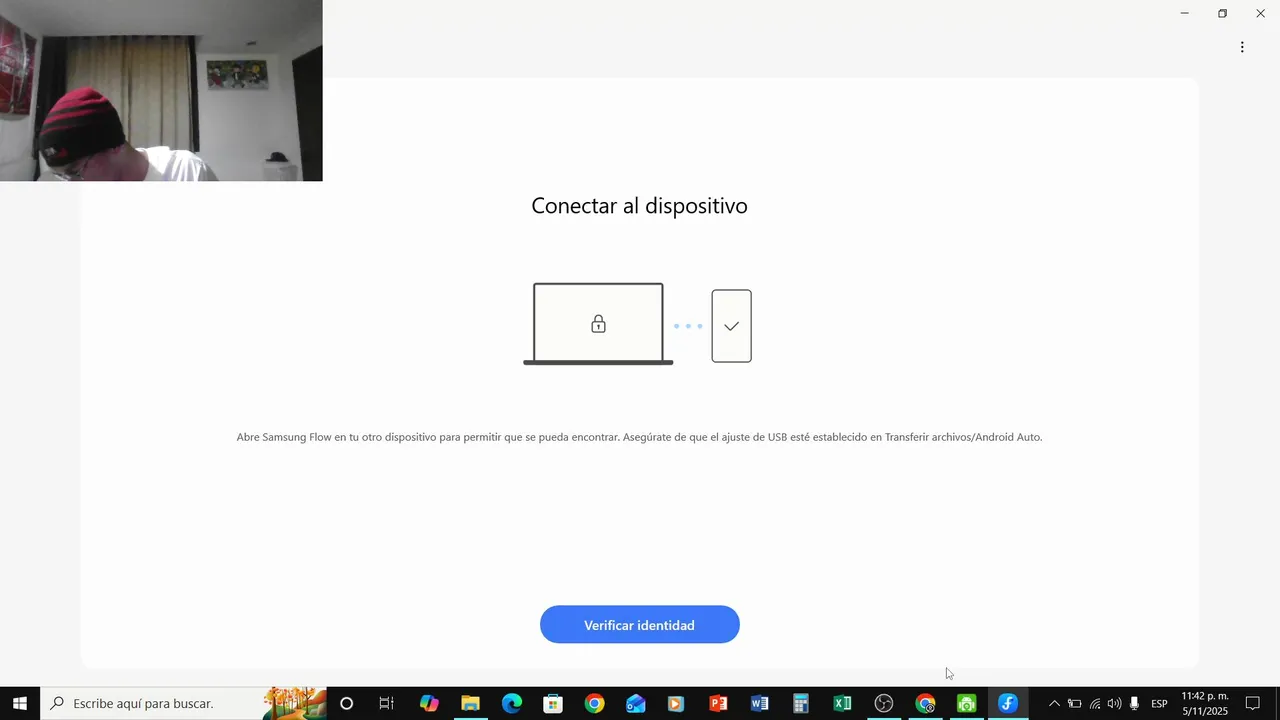This screenshot has width=1280, height=720.
Task: Open Copilot from the taskbar
Action: pyautogui.click(x=429, y=704)
